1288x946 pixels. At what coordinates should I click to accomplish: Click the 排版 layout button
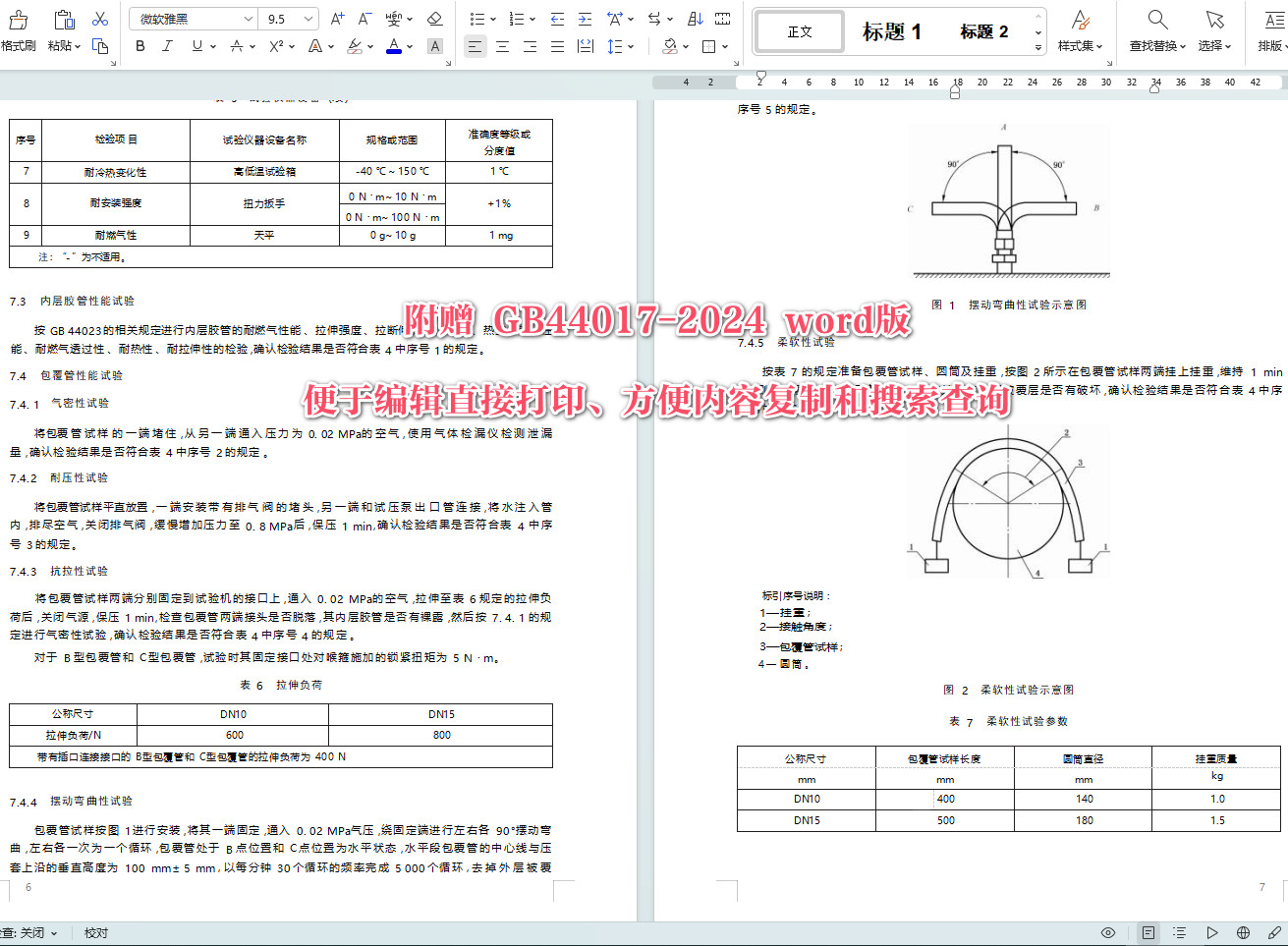click(x=1272, y=30)
